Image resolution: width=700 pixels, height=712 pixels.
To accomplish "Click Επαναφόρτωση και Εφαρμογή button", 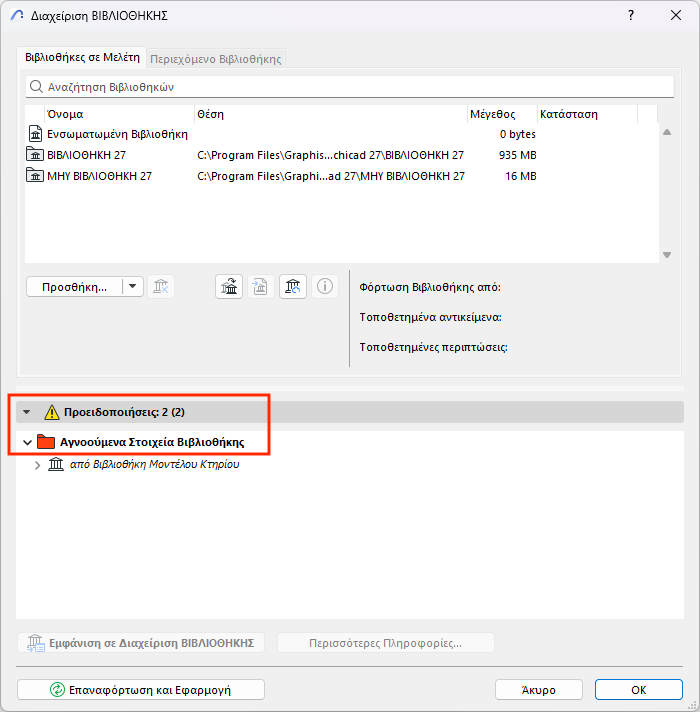I will [x=141, y=690].
